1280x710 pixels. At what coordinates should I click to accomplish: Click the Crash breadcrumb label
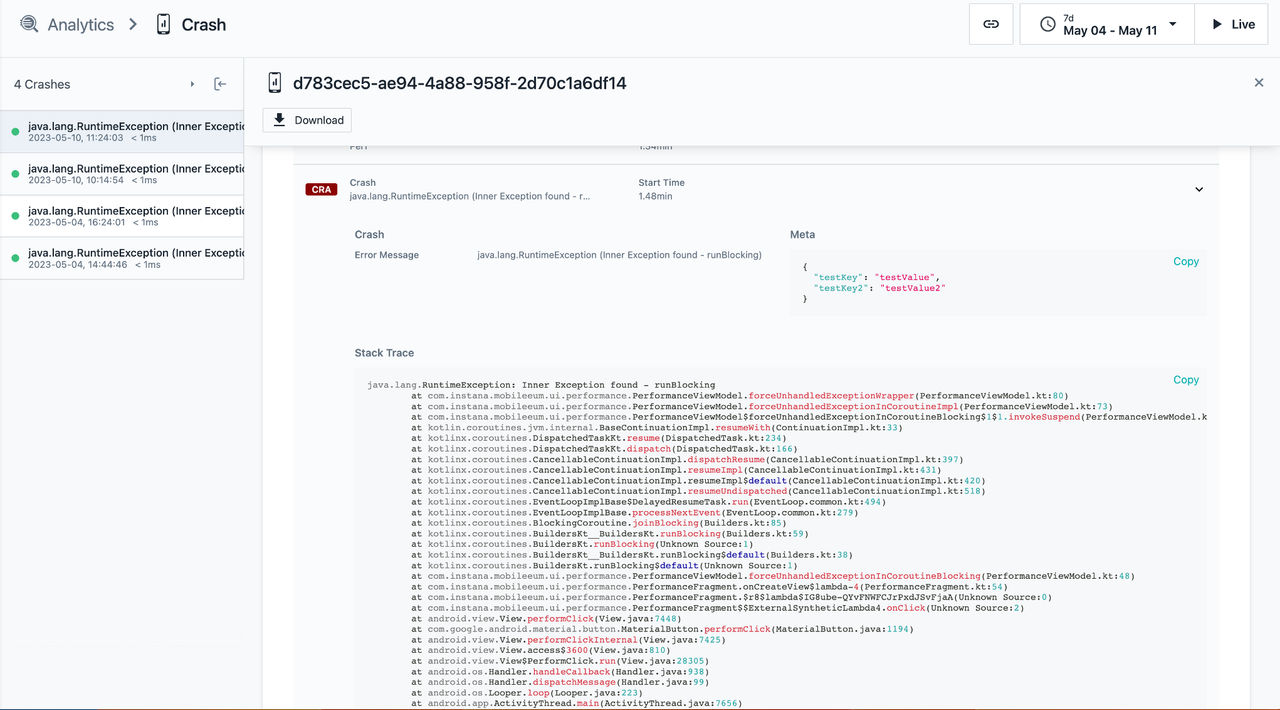point(204,25)
